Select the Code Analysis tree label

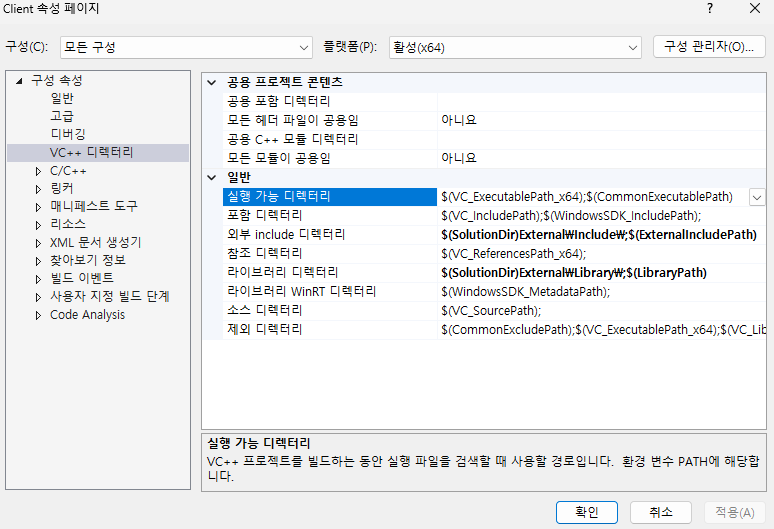(87, 315)
